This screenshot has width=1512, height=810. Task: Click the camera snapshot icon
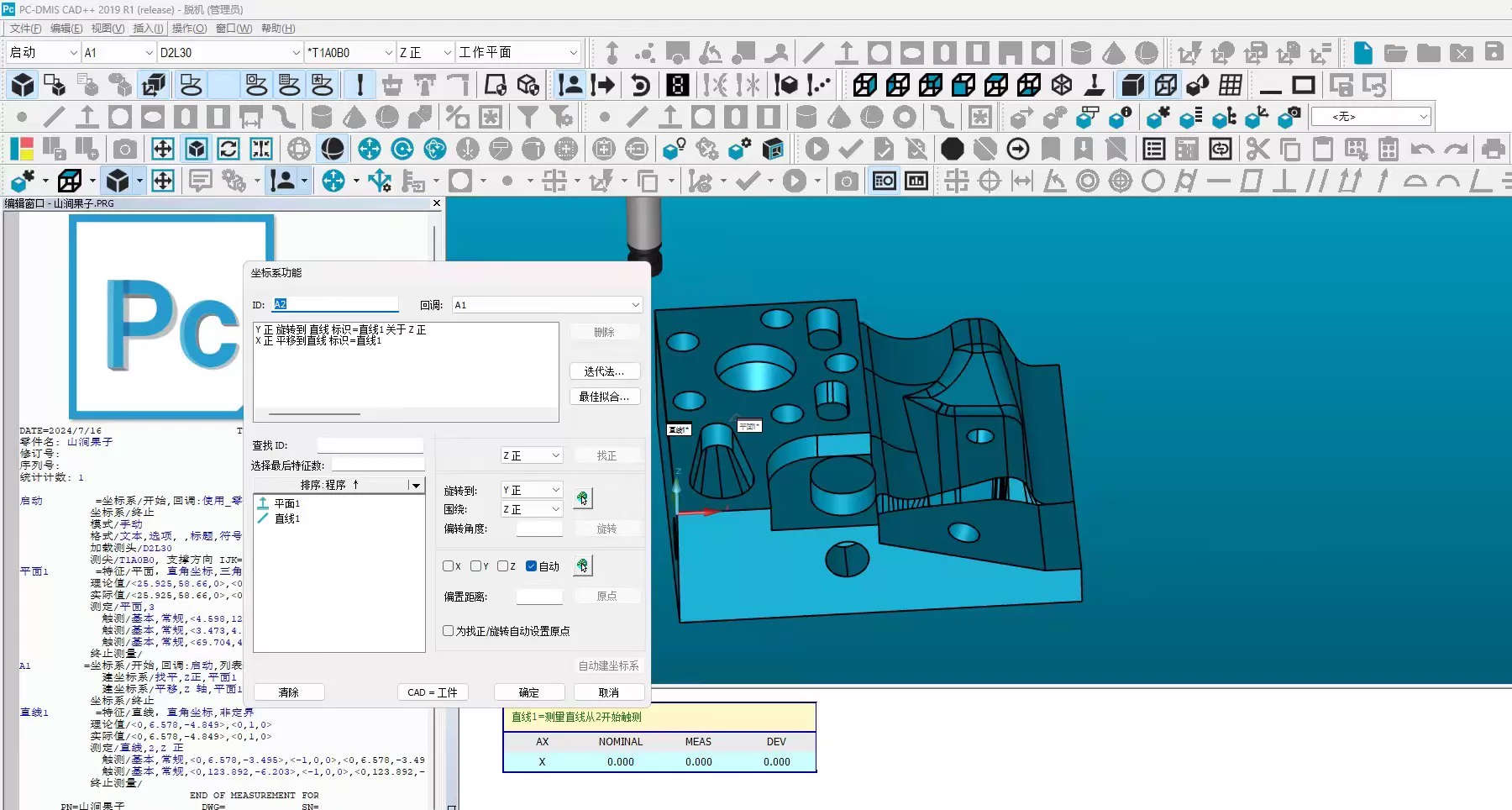(x=125, y=150)
